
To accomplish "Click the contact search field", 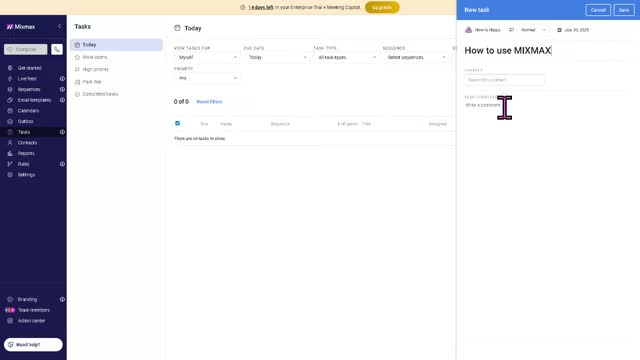I will (x=504, y=80).
